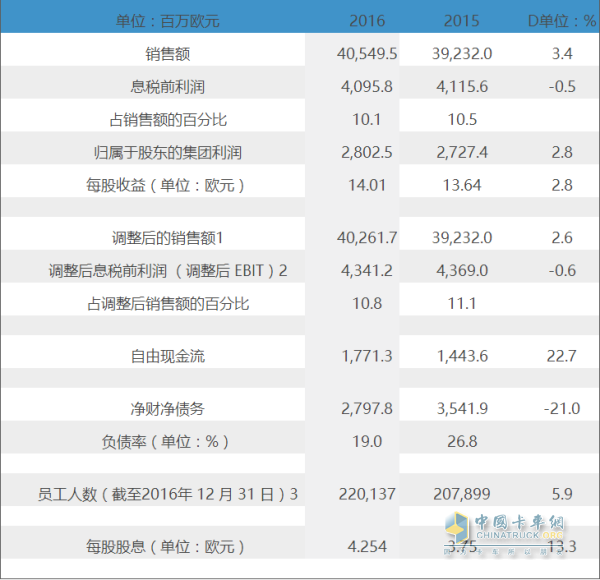Click the 每股收益 14.01 value

point(368,185)
